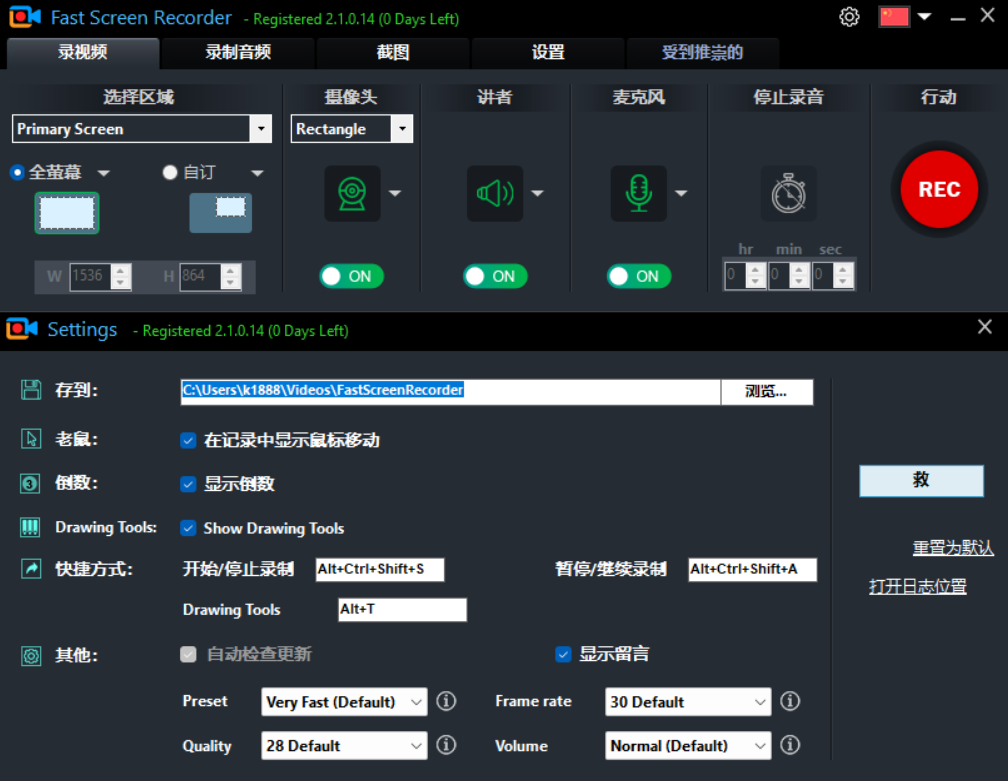Open the info icon next to Frame rate
This screenshot has height=781, width=1008.
pyautogui.click(x=790, y=702)
